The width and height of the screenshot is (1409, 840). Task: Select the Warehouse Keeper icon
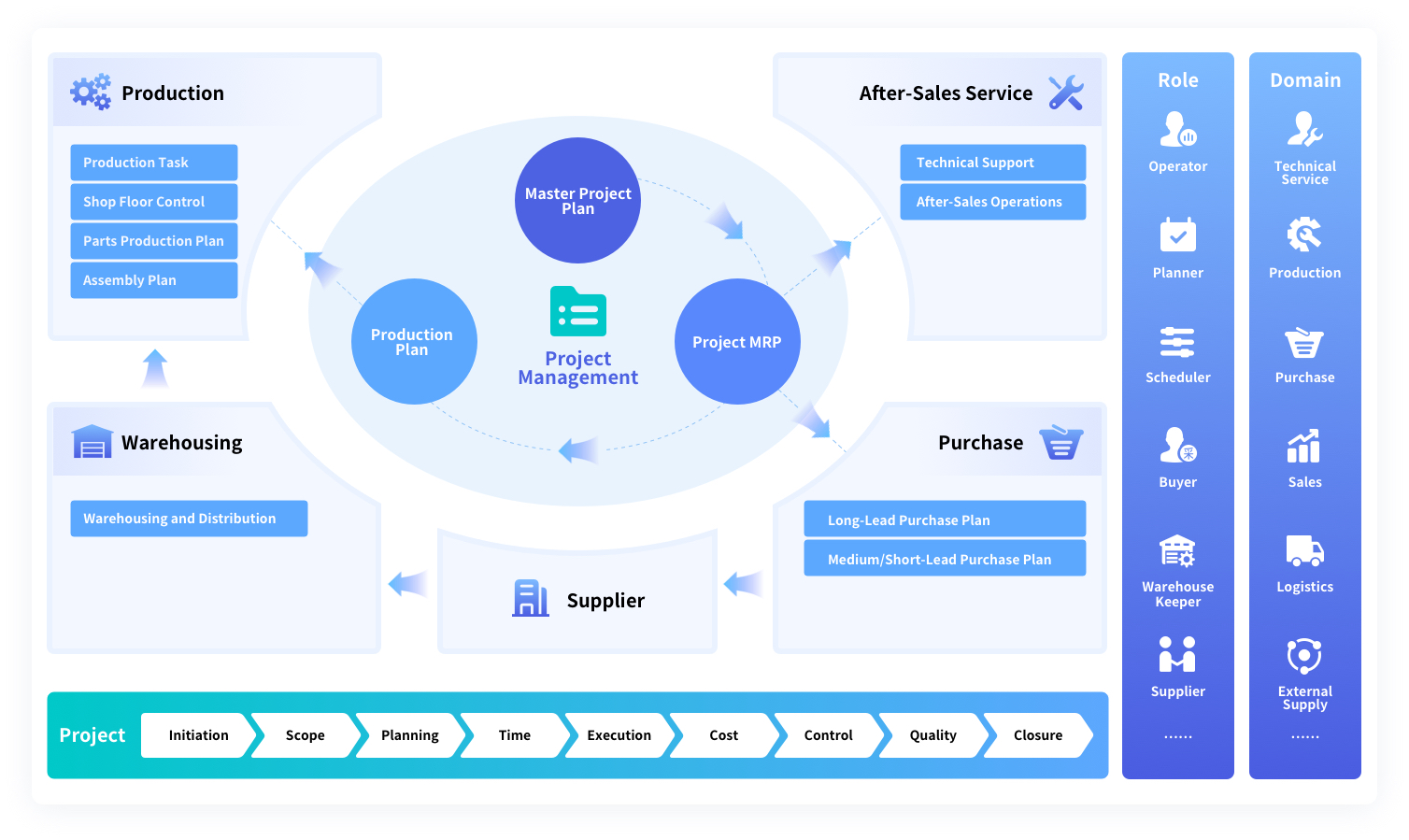point(1177,551)
